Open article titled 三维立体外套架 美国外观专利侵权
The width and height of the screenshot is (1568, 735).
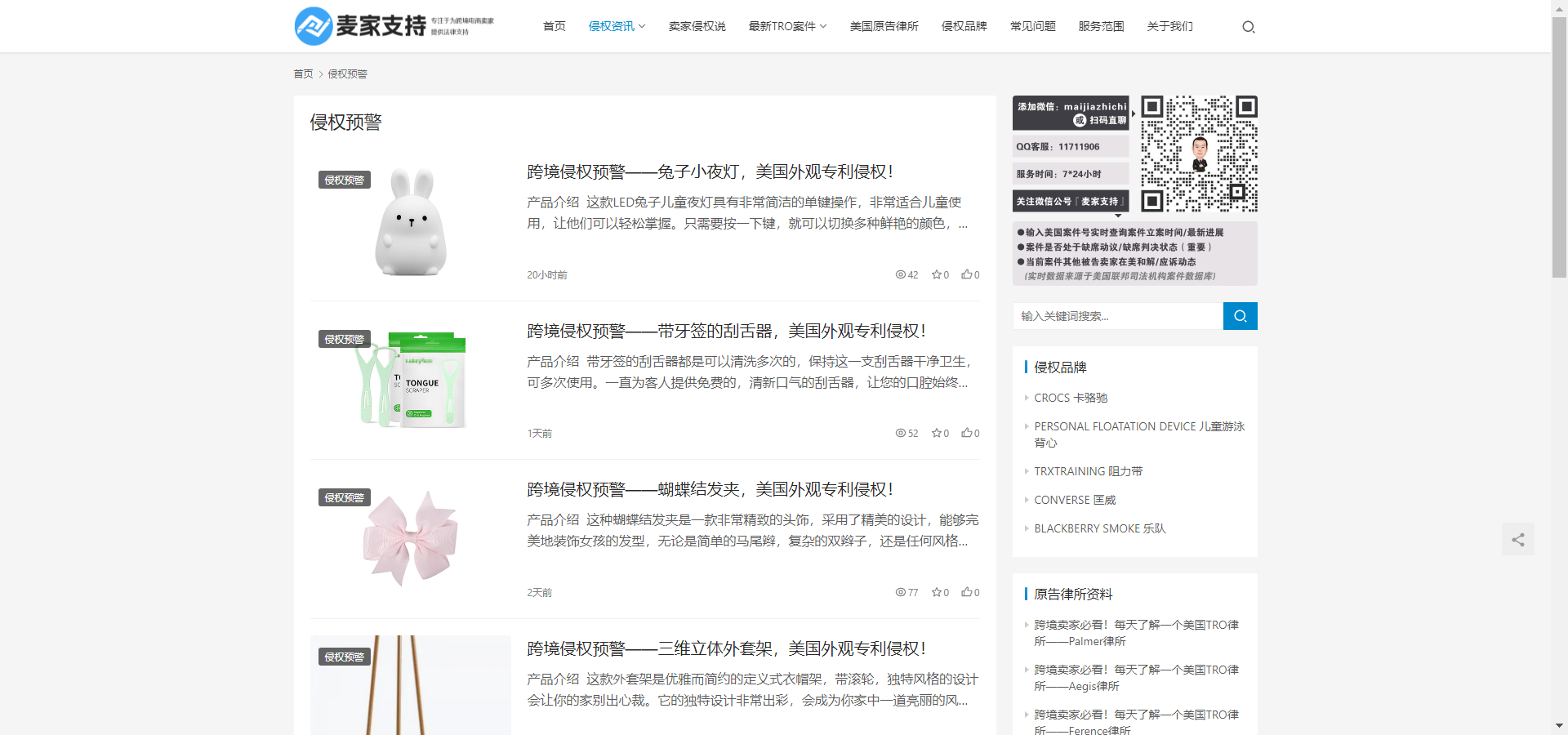[726, 648]
